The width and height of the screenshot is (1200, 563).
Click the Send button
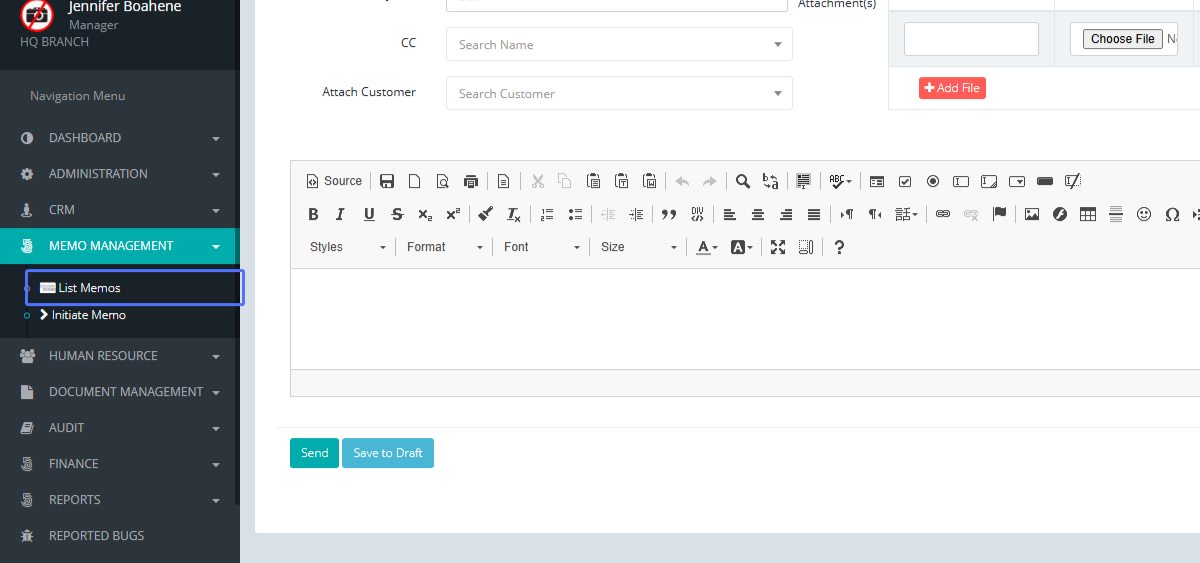[x=314, y=453]
